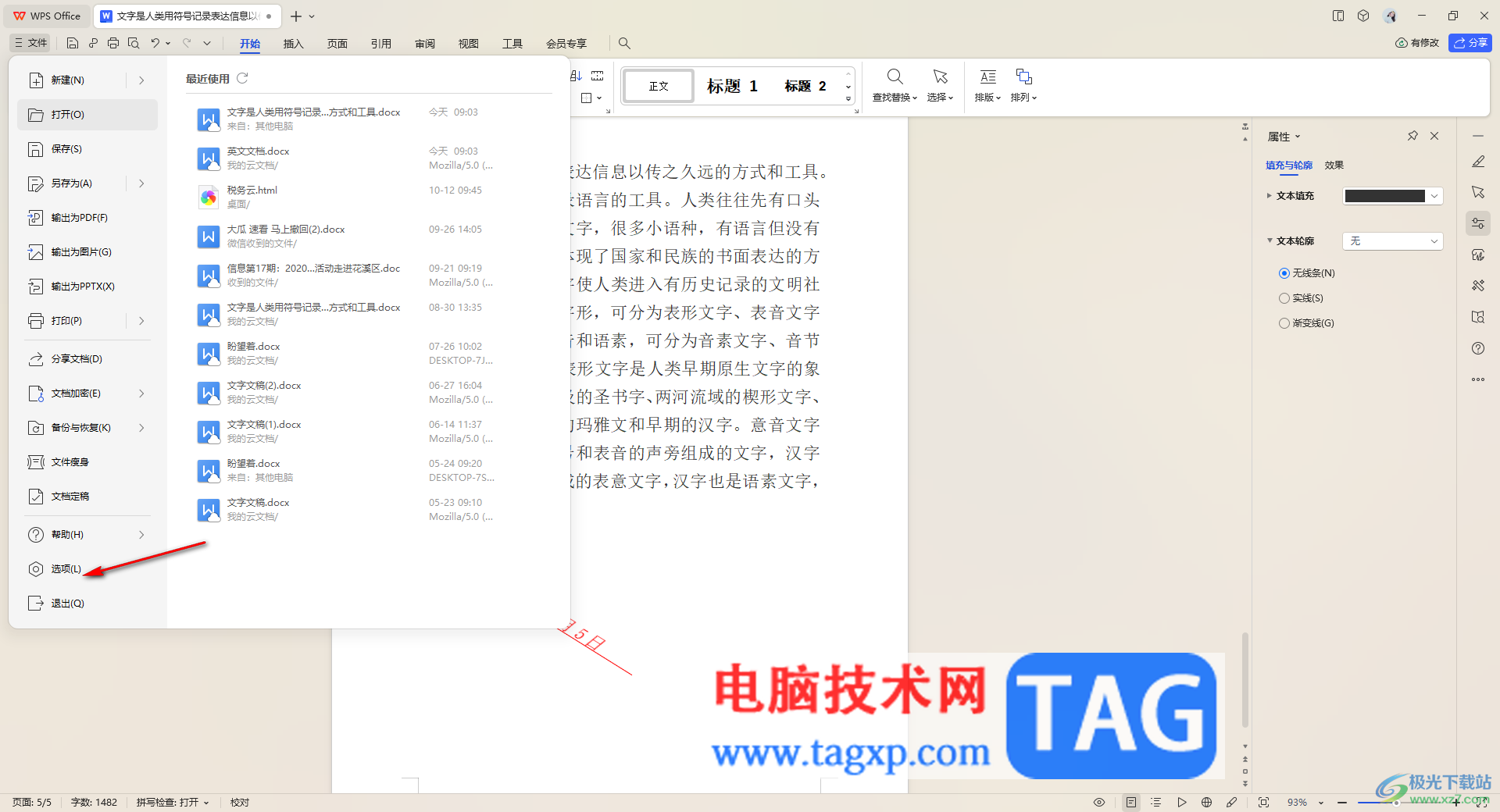Switch to the 引用 ribbon tab
The image size is (1500, 812).
[380, 44]
